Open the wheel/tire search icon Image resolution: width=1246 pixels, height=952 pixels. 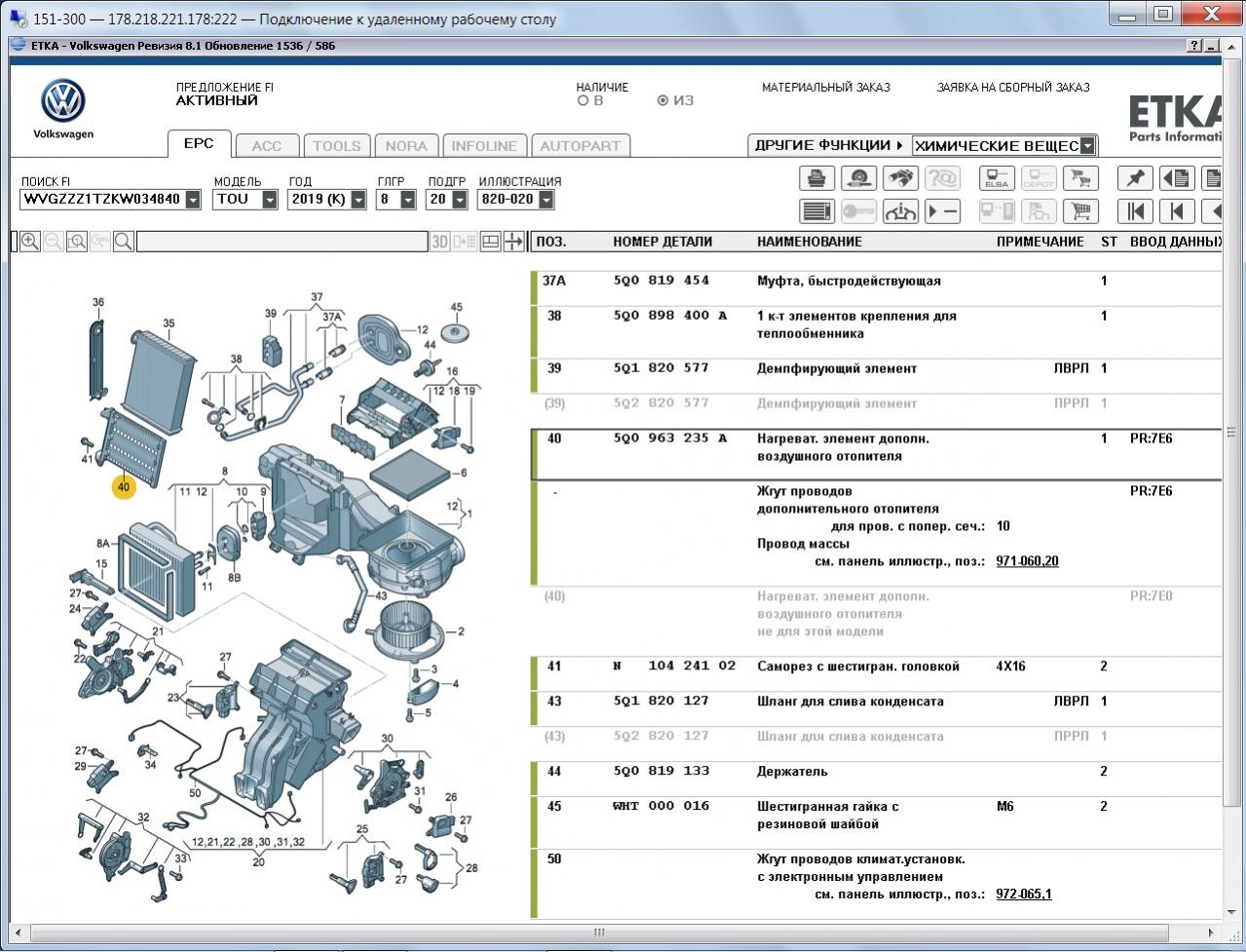pyautogui.click(x=858, y=178)
